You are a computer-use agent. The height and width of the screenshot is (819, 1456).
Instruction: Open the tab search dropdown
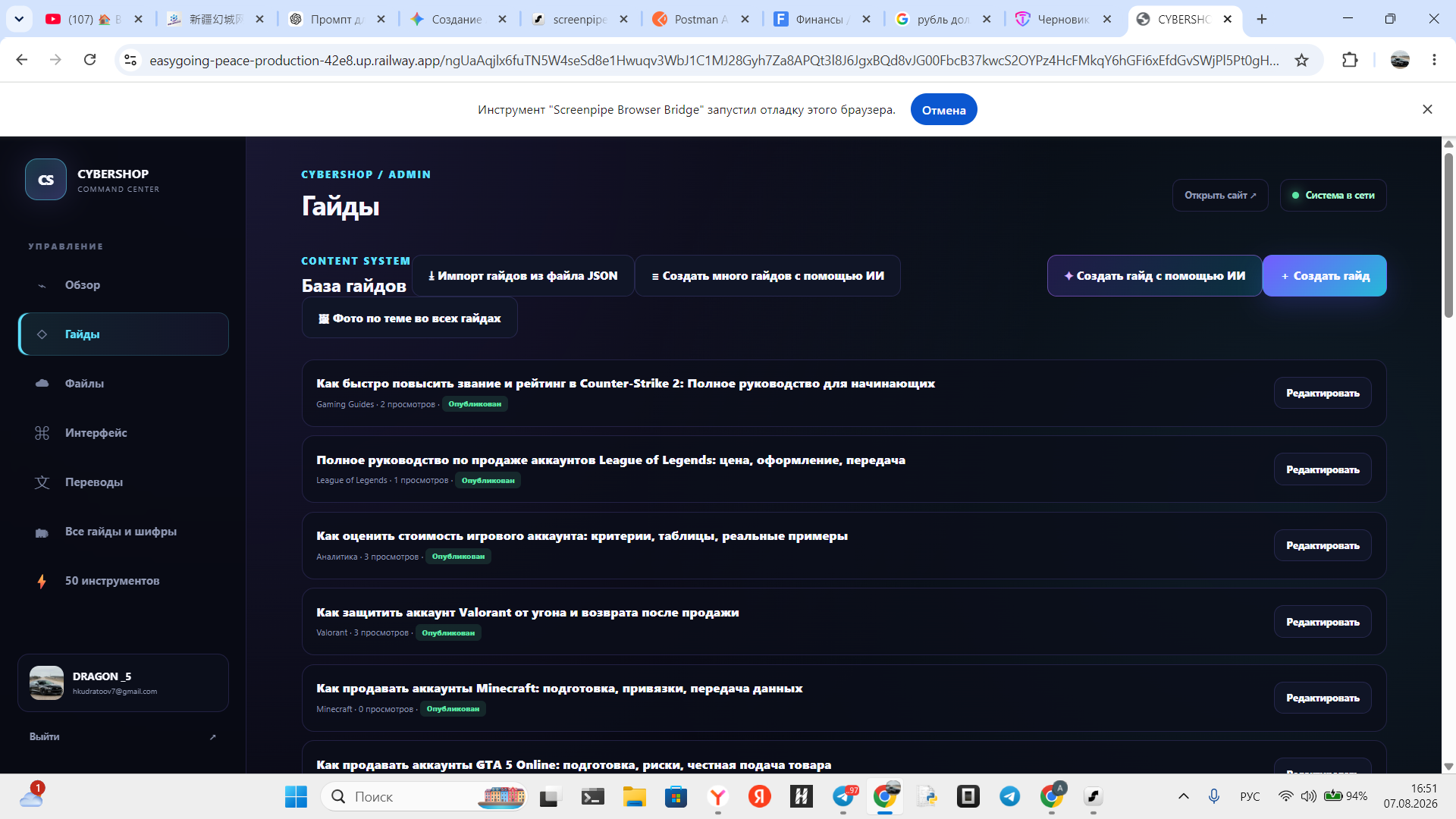[x=19, y=19]
